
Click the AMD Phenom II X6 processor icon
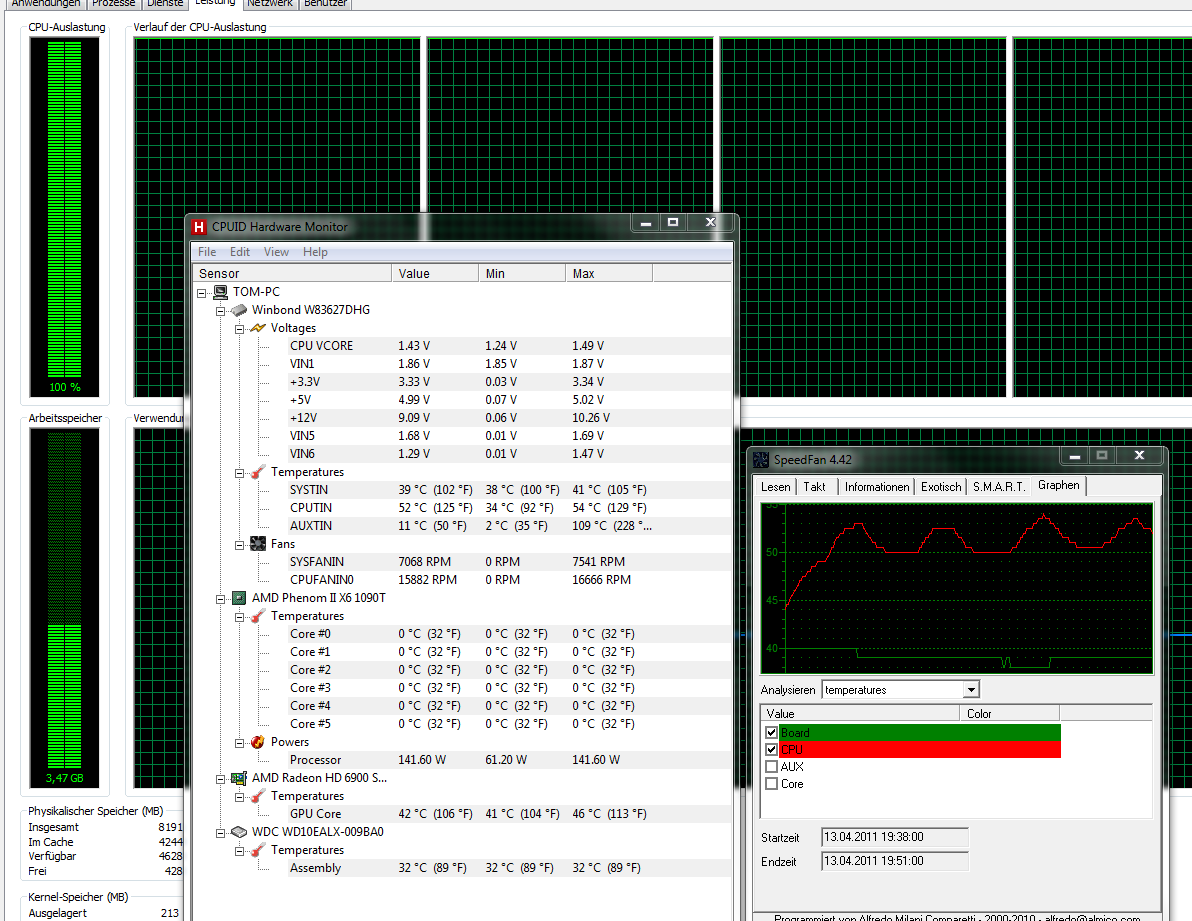(x=239, y=598)
